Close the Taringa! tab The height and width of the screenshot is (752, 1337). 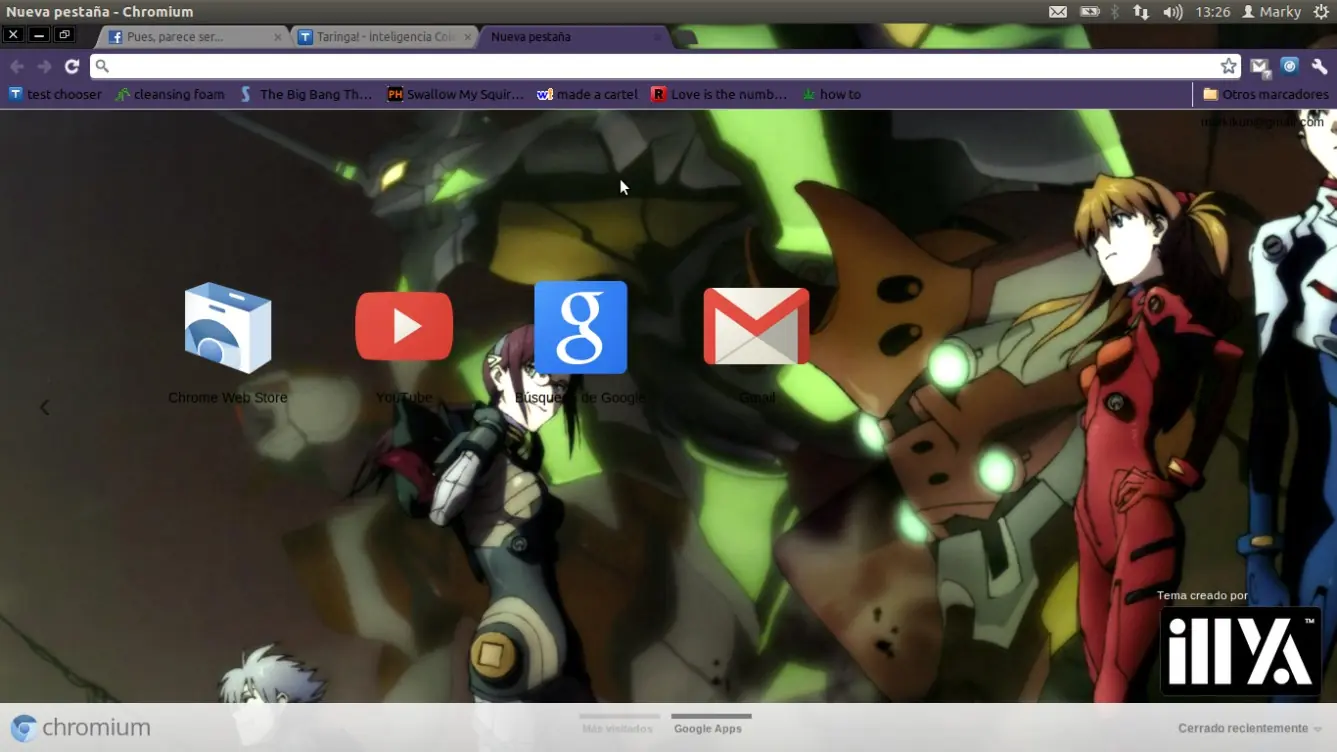[467, 37]
